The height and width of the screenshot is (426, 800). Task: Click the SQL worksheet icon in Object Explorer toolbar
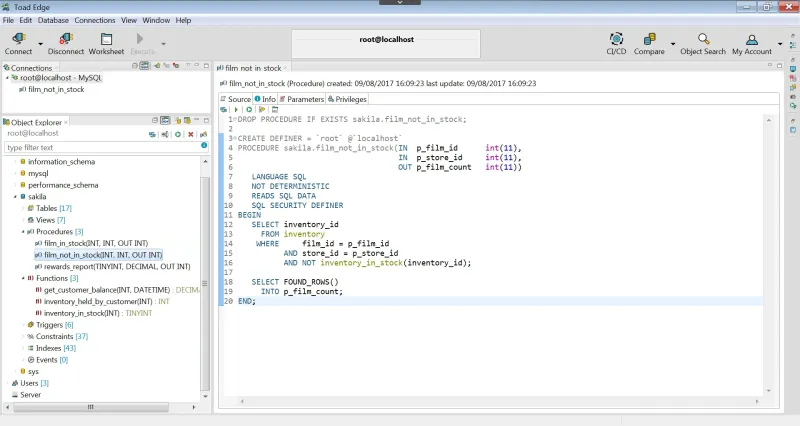153,134
